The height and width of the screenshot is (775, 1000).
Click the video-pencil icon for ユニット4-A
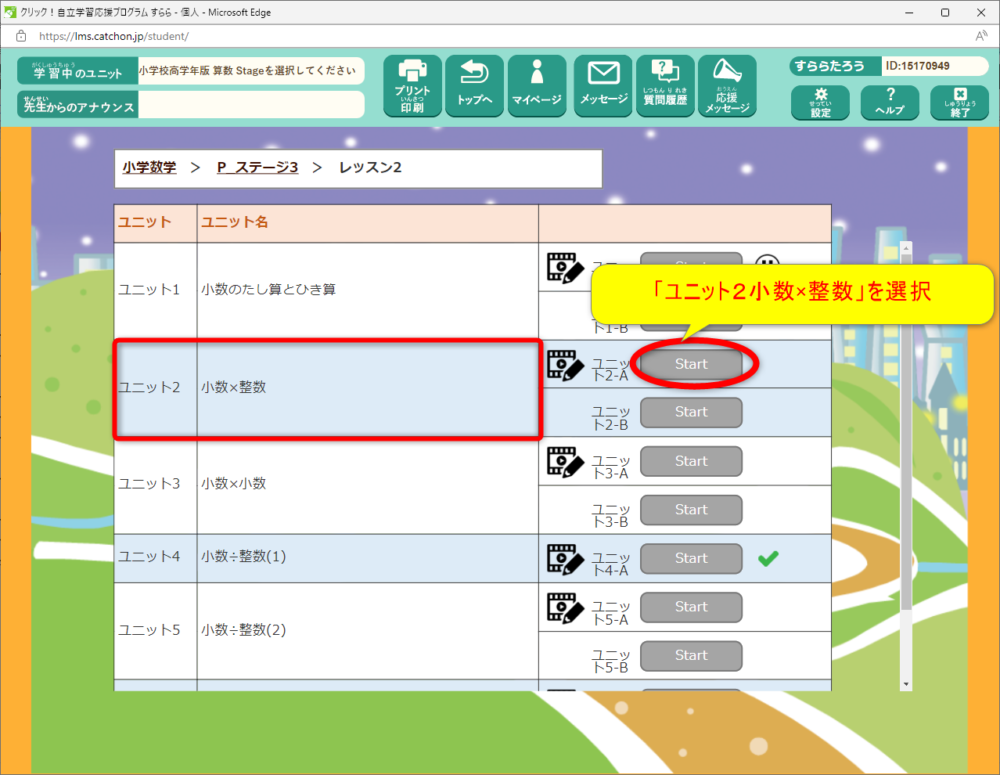tap(565, 559)
